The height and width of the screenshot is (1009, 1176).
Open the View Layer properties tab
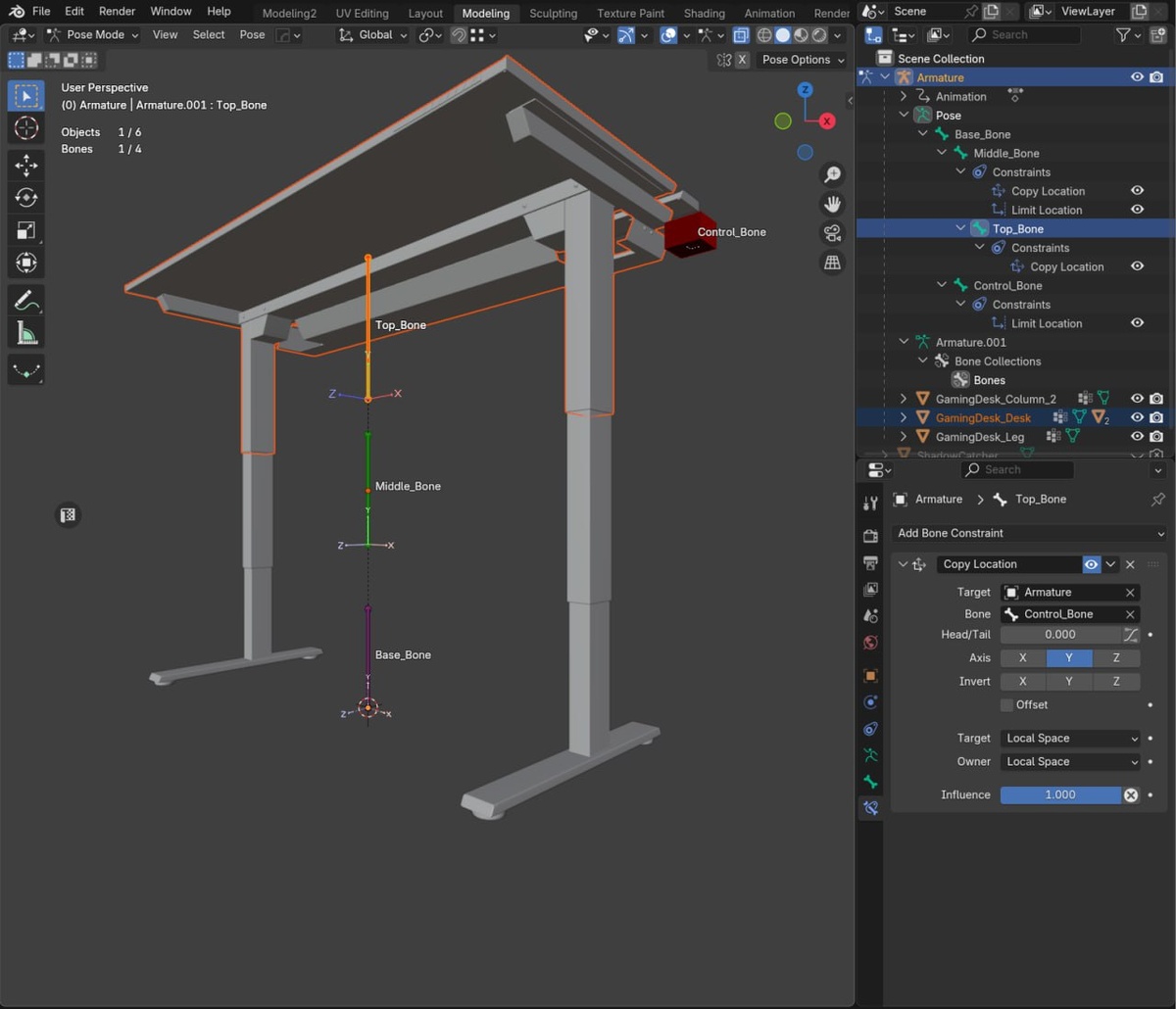pyautogui.click(x=870, y=590)
